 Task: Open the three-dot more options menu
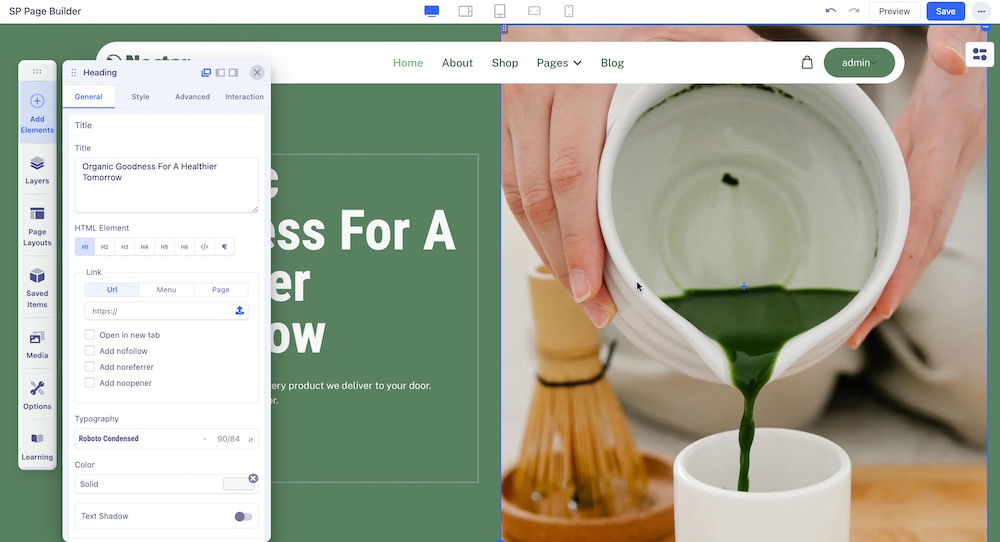[981, 11]
